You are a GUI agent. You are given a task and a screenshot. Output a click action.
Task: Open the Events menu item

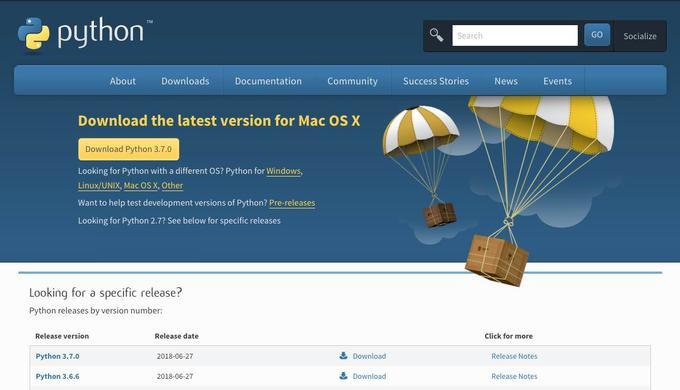pyautogui.click(x=557, y=81)
